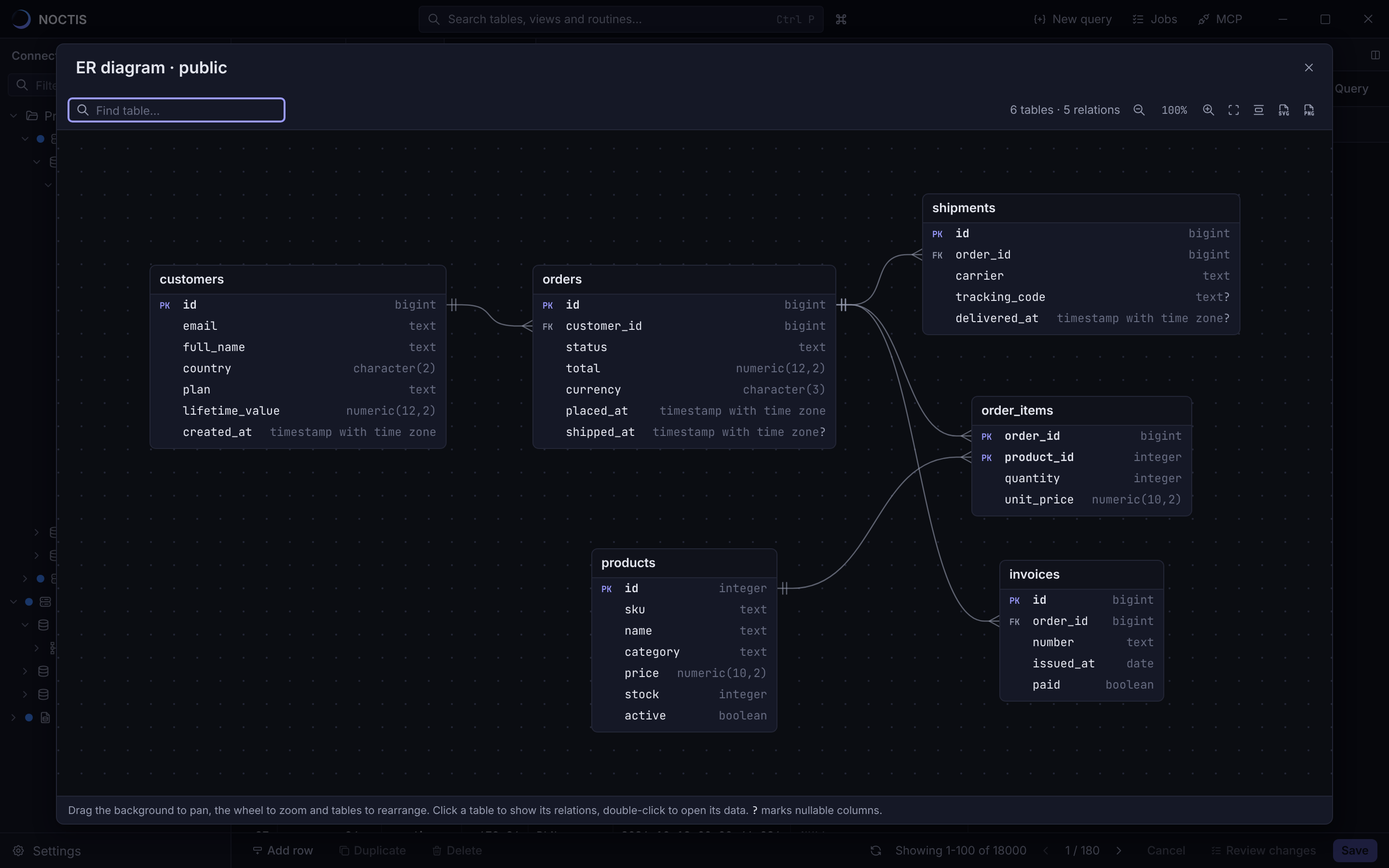The width and height of the screenshot is (1389, 868).
Task: Open the command palette icon beside search
Action: [x=841, y=19]
